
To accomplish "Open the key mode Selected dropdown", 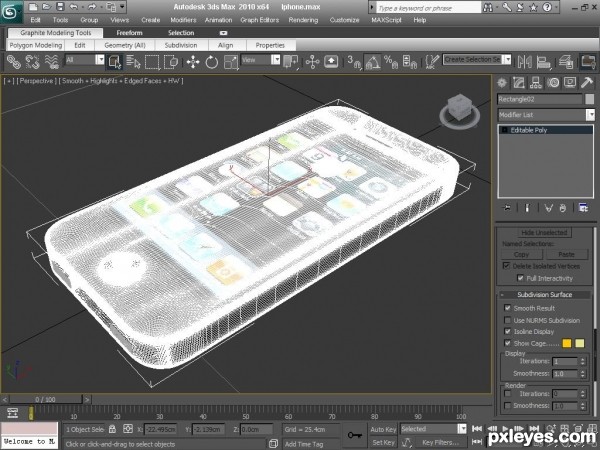I will pos(463,429).
